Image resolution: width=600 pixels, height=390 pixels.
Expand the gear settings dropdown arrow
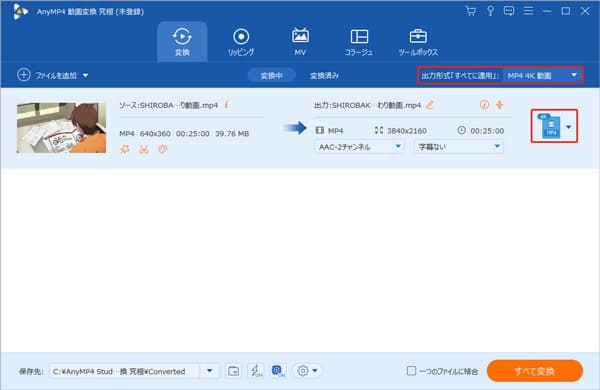(315, 371)
